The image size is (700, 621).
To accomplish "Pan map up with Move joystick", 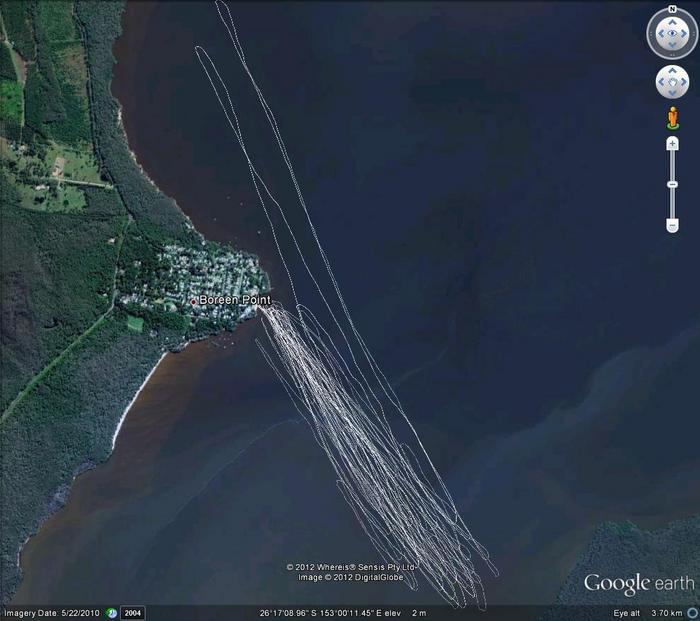I will coord(671,71).
